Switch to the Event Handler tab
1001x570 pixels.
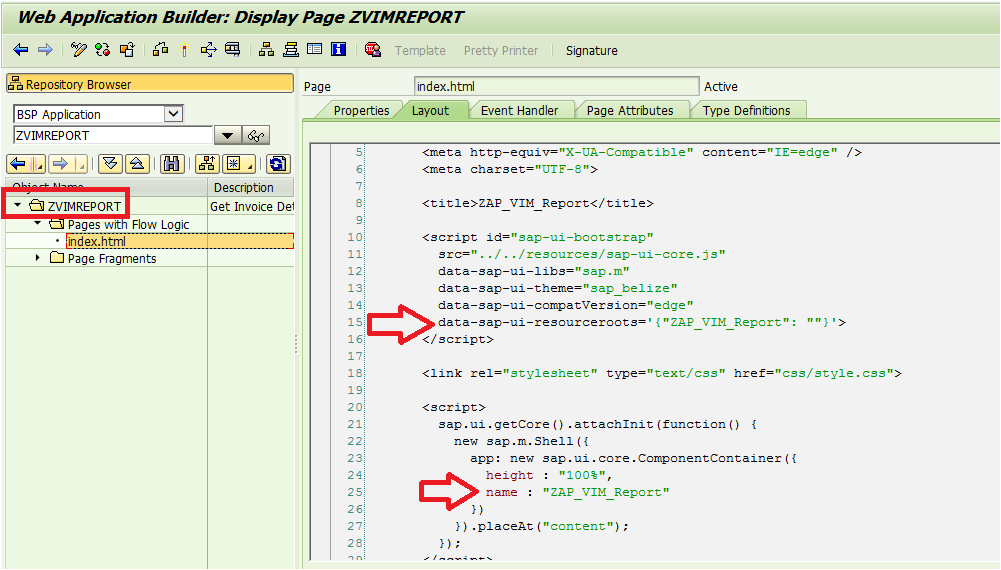click(520, 110)
